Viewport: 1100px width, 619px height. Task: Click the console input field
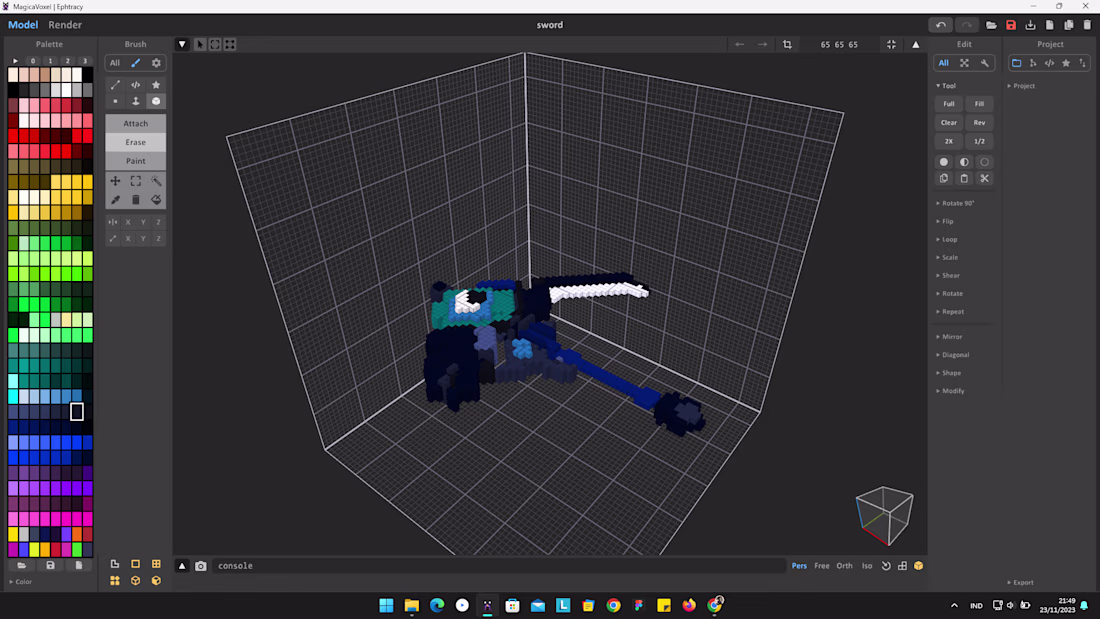tap(499, 566)
